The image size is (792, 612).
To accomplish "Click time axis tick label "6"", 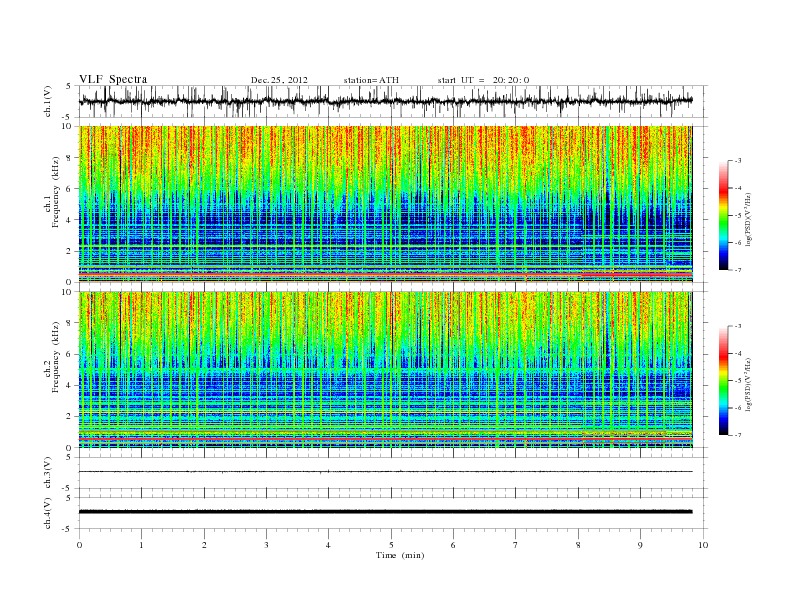I will (453, 545).
